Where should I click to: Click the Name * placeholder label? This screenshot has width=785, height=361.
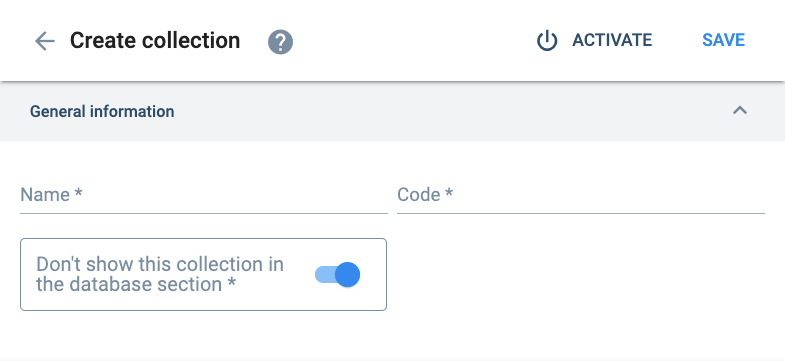[x=51, y=194]
